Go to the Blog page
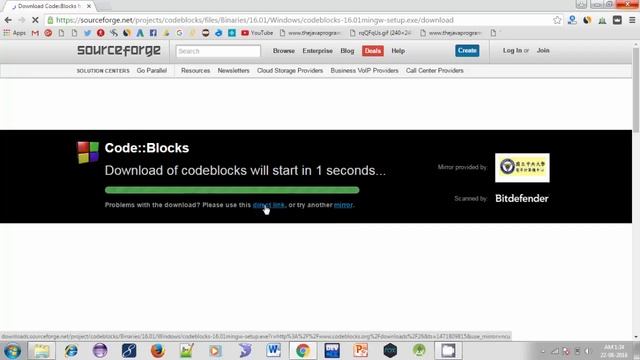Viewport: 640px width, 360px height. click(x=347, y=51)
